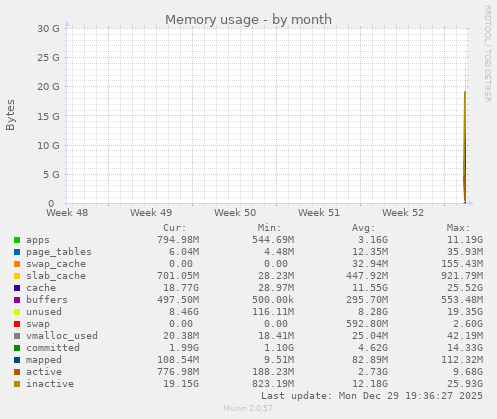Click the committed dark-green legend swatch
Screen dimensions: 497x419
(x=17, y=348)
